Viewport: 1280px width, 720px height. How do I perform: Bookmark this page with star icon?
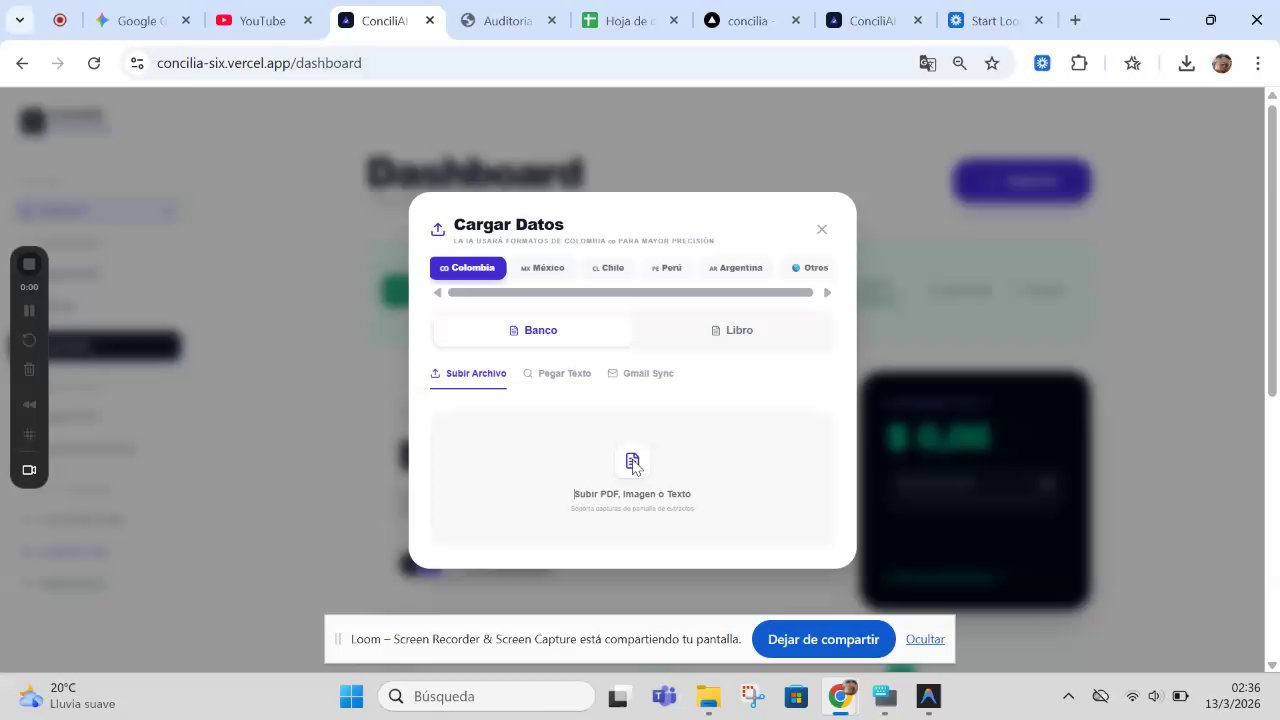(x=992, y=63)
